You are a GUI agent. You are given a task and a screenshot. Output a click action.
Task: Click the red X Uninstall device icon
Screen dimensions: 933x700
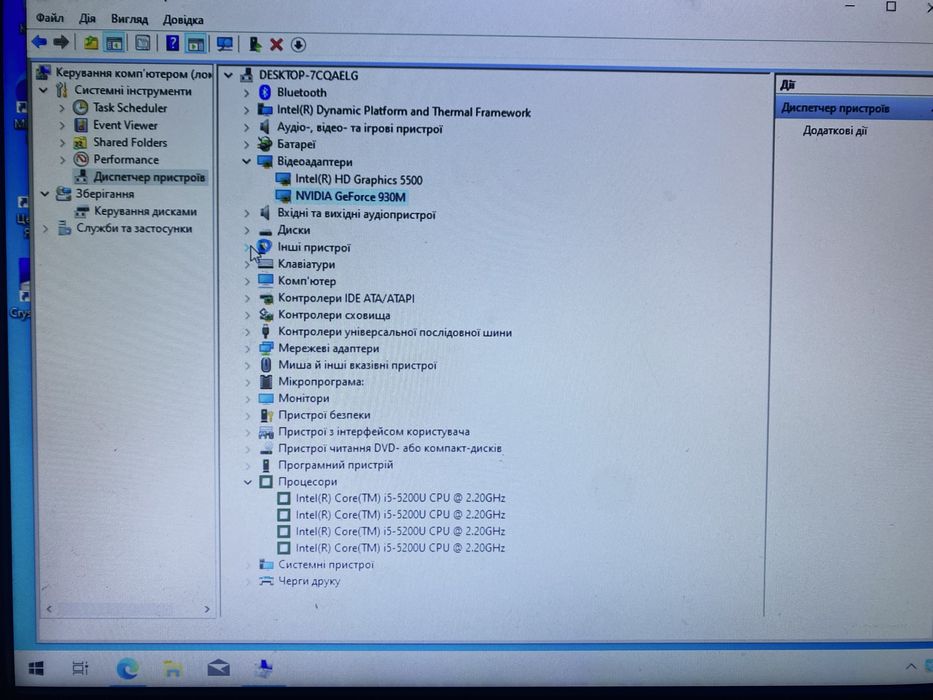pyautogui.click(x=276, y=45)
